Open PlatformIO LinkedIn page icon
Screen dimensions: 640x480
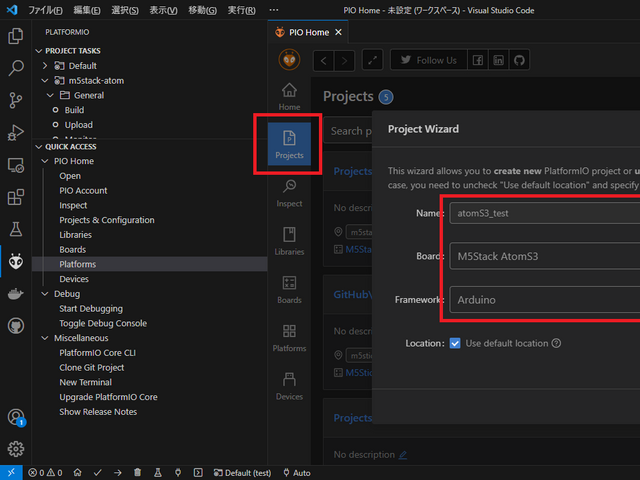tap(498, 60)
